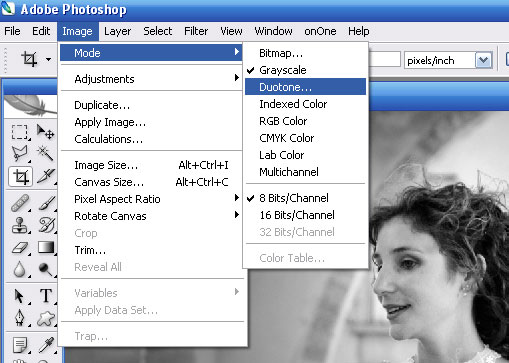The height and width of the screenshot is (363, 509).
Task: Select the Clone Stamp tool
Action: [x=20, y=225]
